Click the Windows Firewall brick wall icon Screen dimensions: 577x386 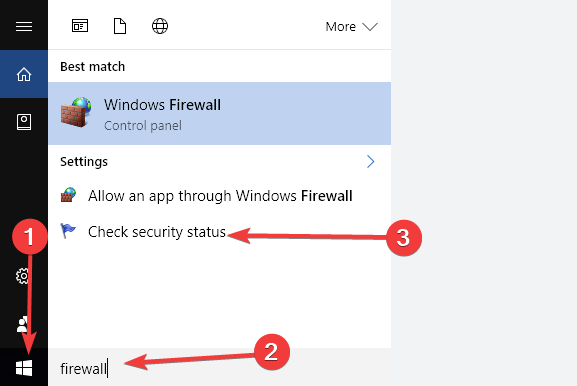pyautogui.click(x=76, y=112)
